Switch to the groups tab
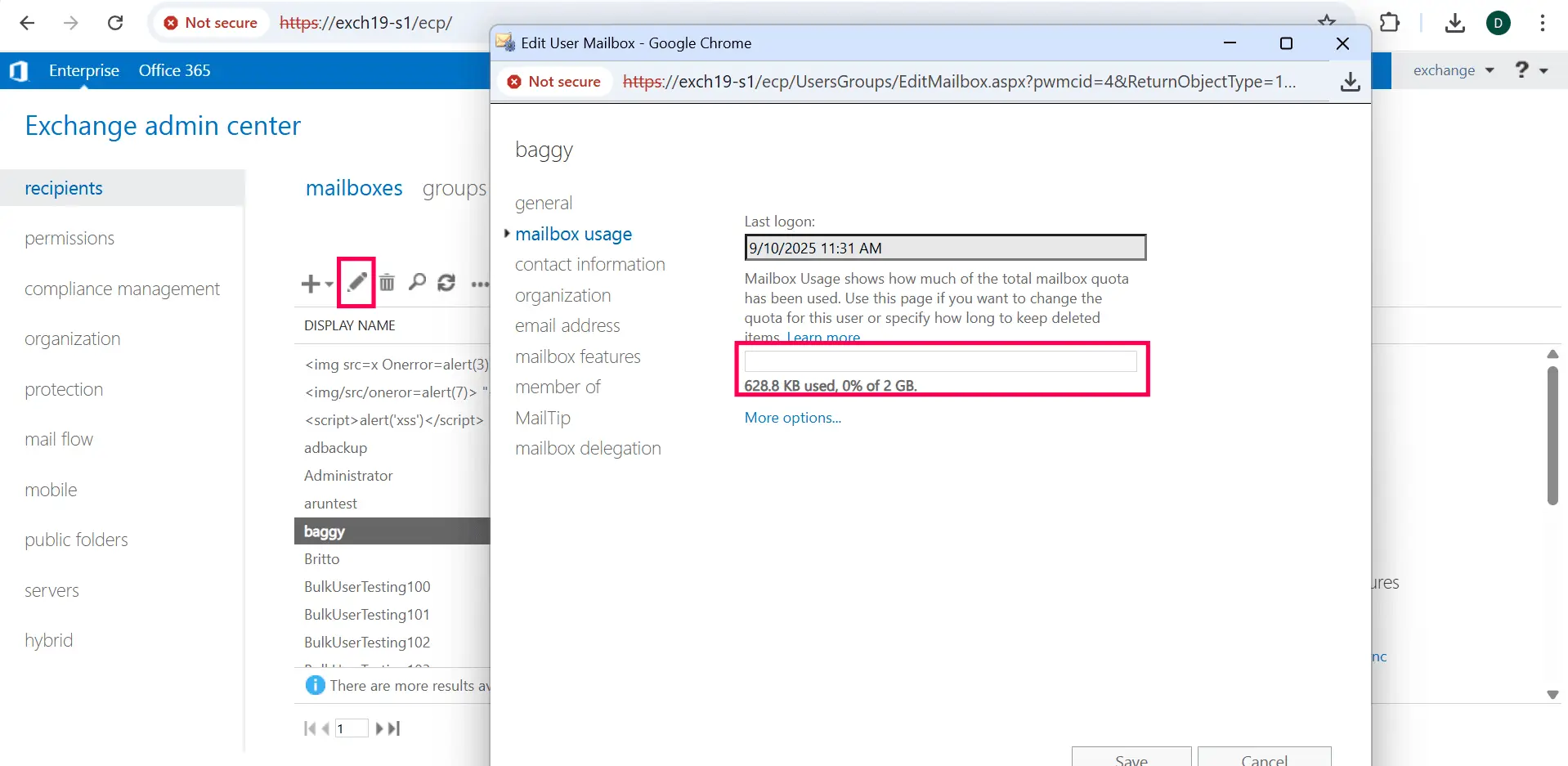Viewport: 1568px width, 766px height. (x=455, y=189)
